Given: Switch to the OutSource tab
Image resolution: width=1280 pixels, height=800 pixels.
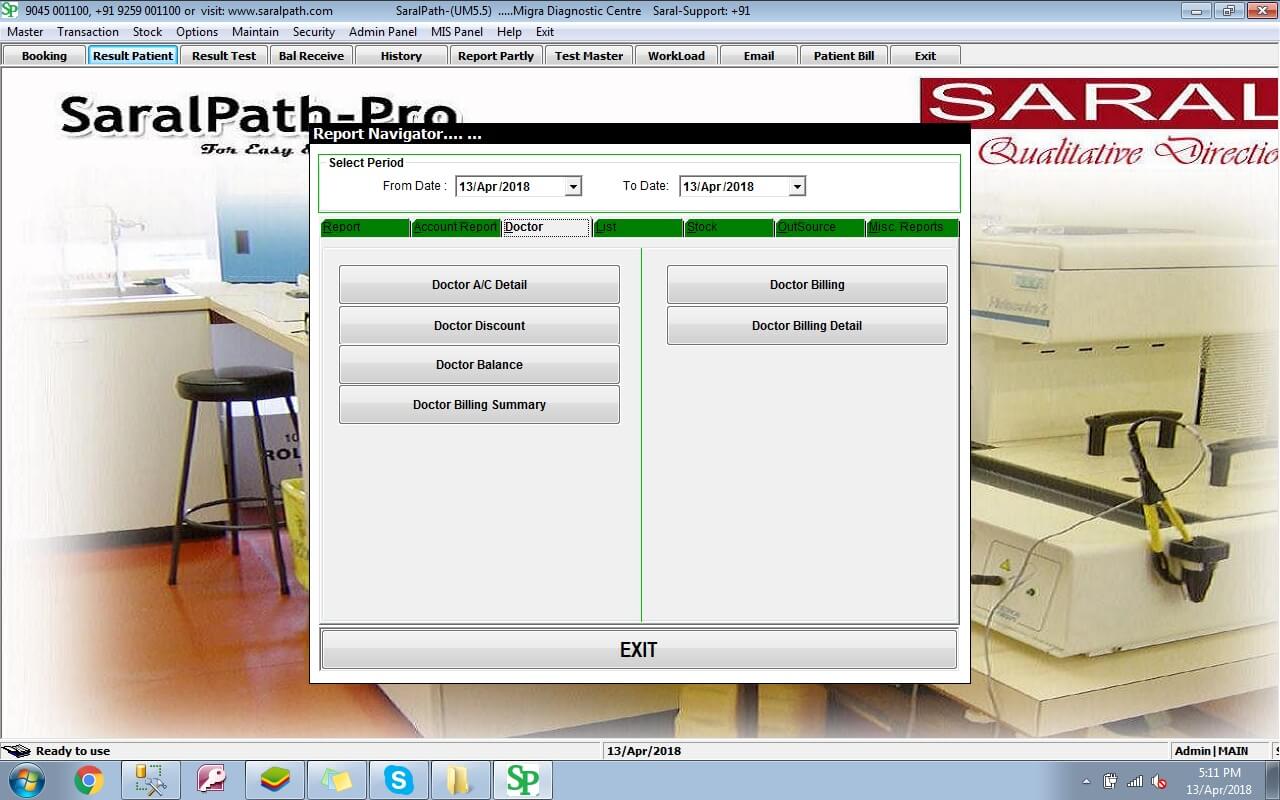Looking at the screenshot, I should tap(820, 228).
